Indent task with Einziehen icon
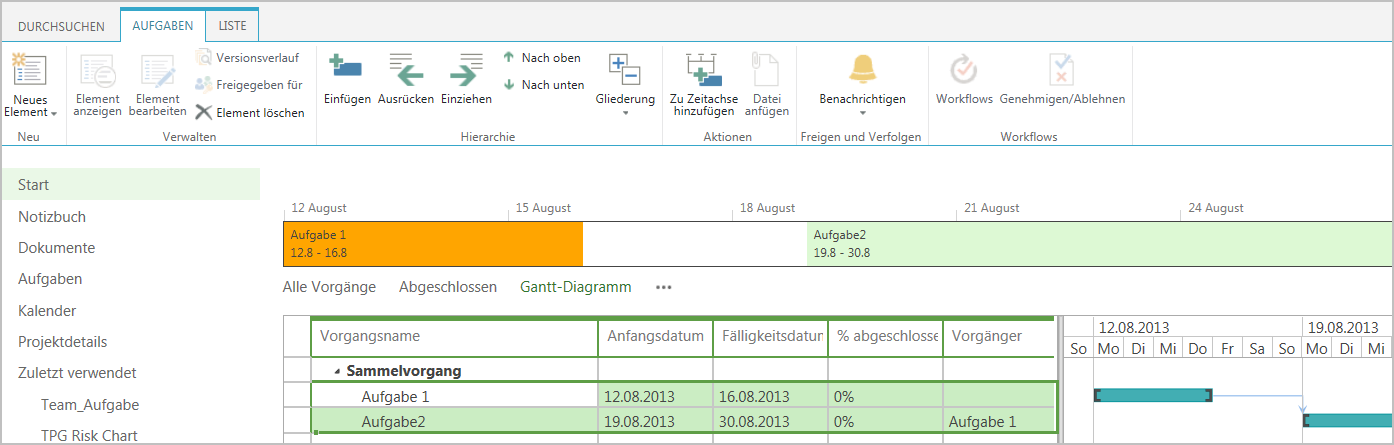This screenshot has width=1394, height=445. point(466,72)
